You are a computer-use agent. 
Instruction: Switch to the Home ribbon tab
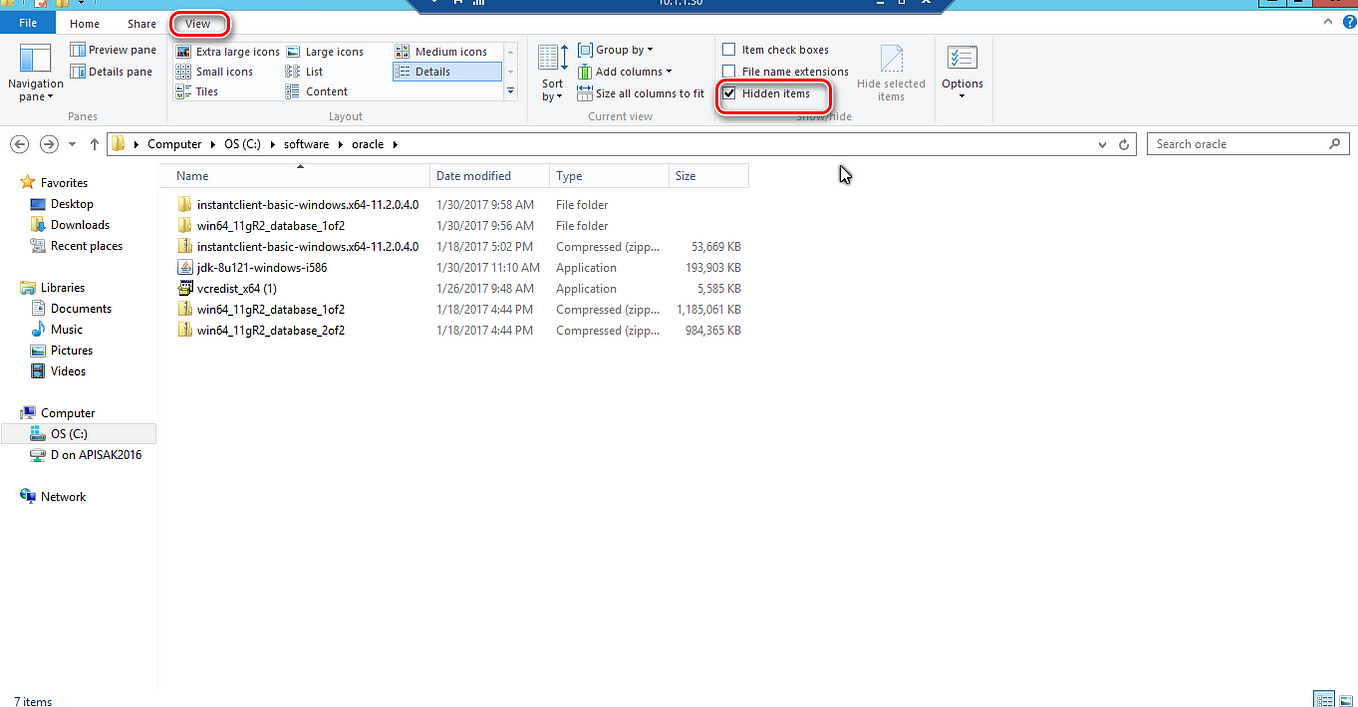[85, 23]
